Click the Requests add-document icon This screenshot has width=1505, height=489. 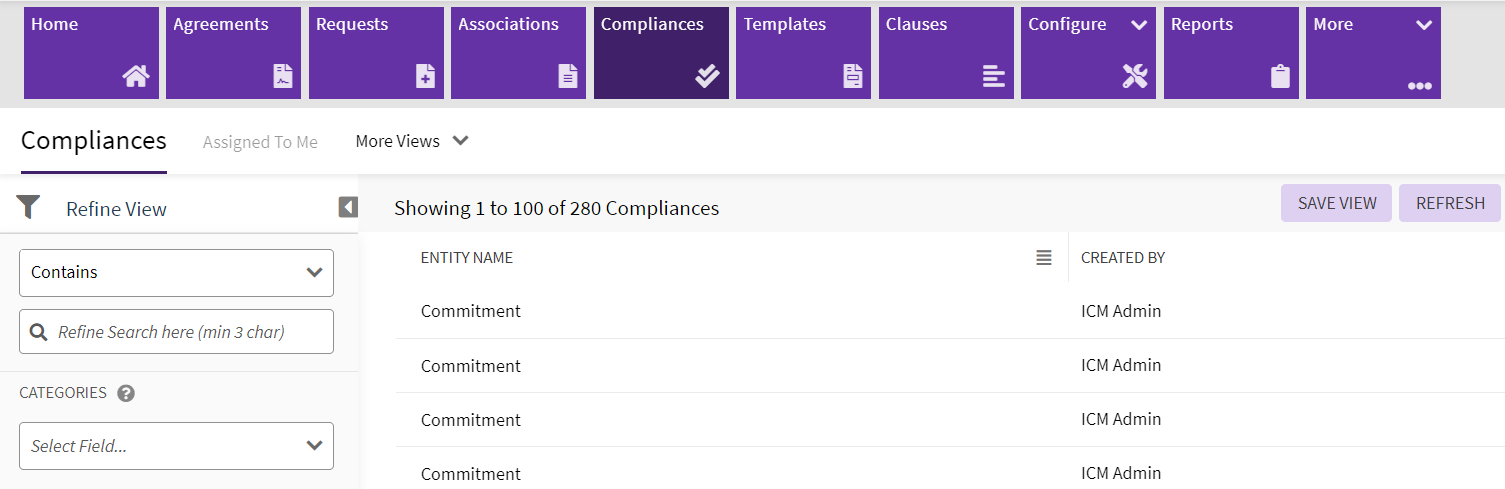(425, 77)
